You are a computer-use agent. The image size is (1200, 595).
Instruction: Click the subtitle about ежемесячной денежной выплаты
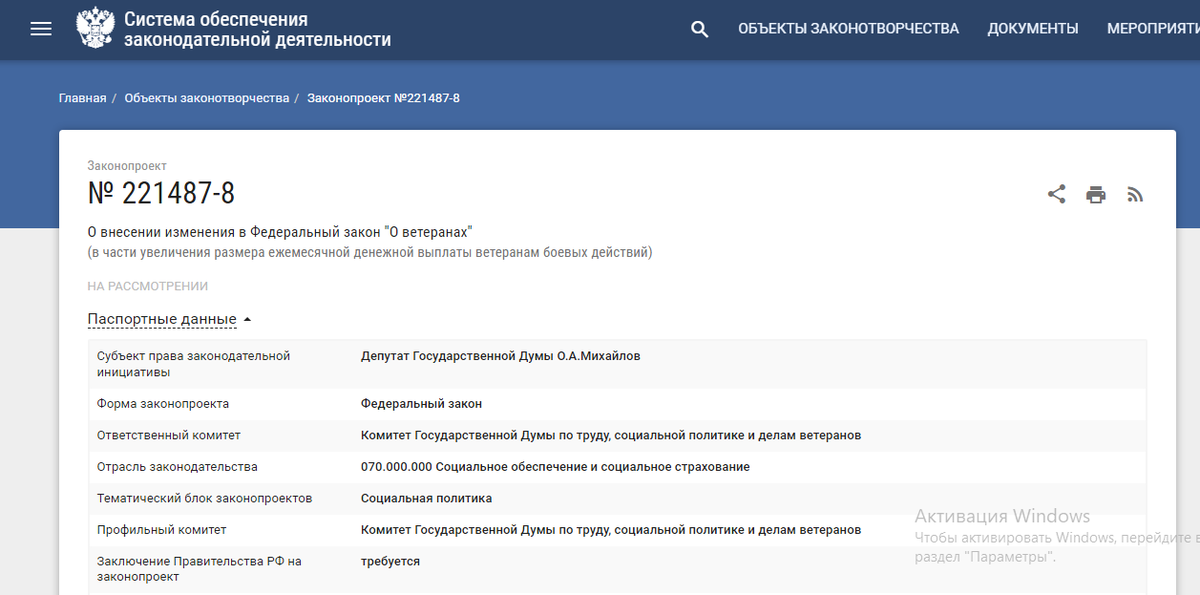(370, 253)
